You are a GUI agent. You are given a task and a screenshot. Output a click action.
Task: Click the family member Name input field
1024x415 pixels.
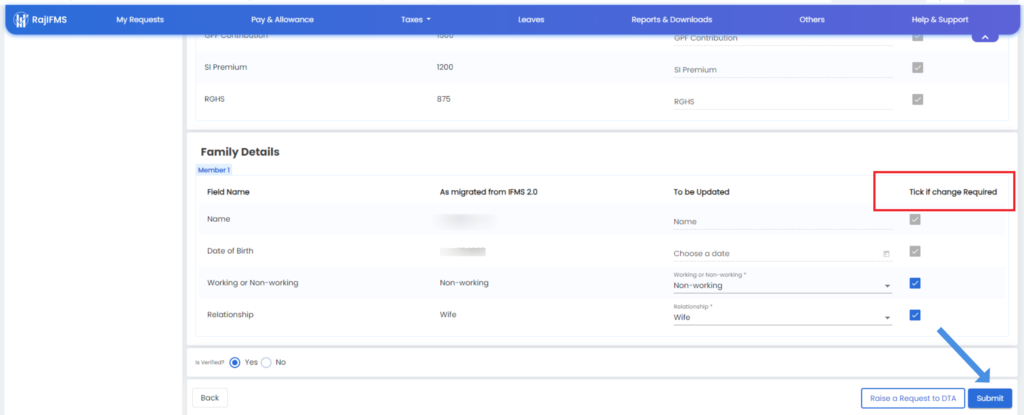[x=783, y=222]
